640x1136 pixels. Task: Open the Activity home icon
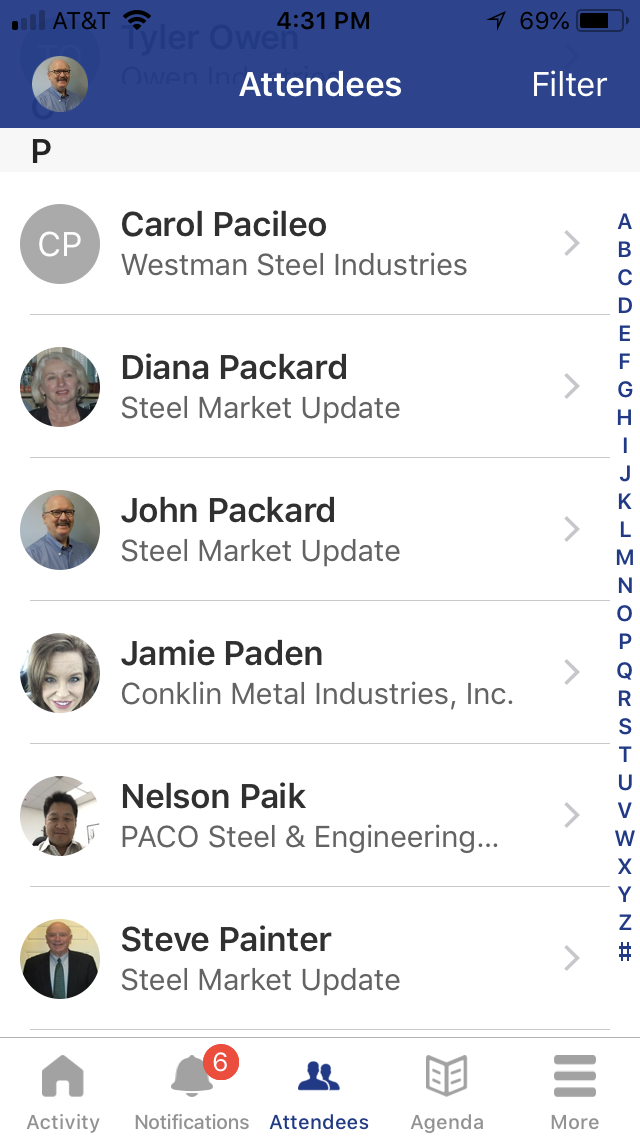62,1078
